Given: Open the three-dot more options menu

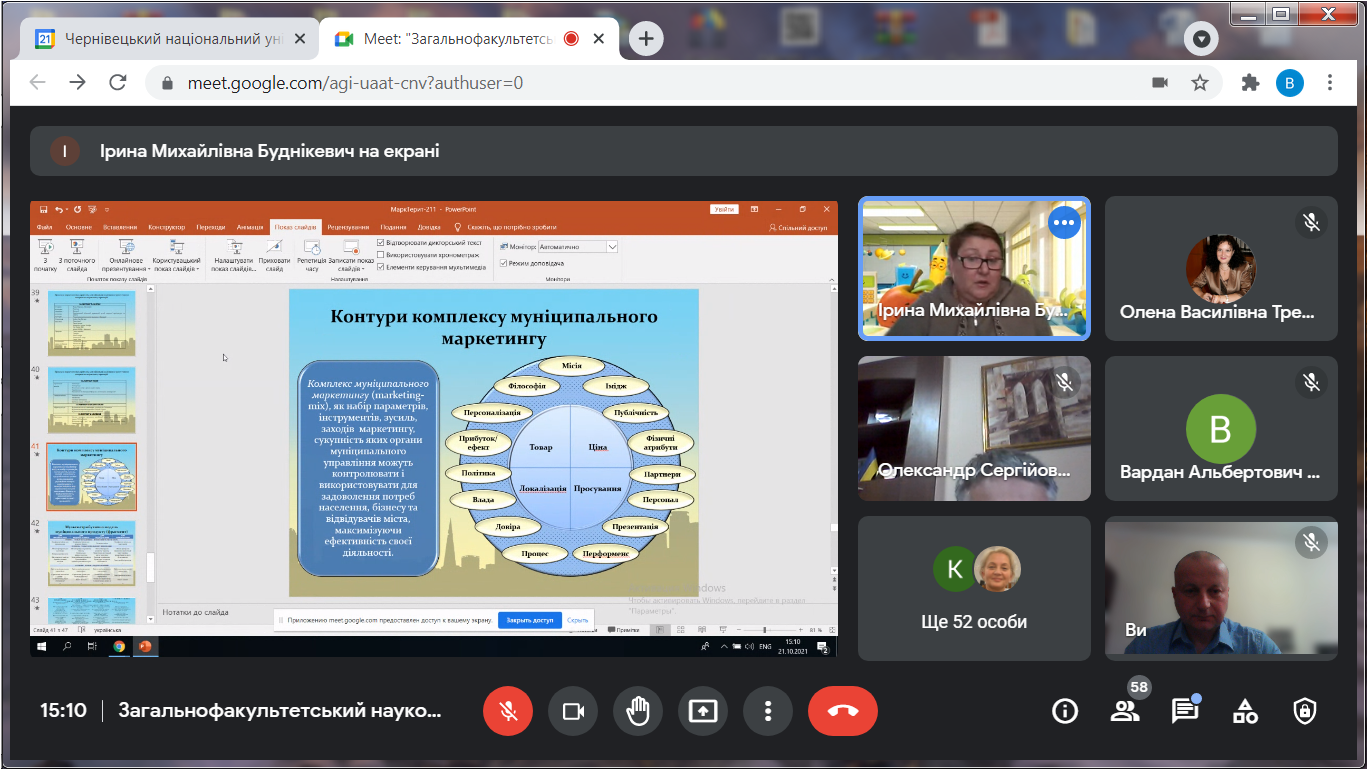Looking at the screenshot, I should (768, 711).
